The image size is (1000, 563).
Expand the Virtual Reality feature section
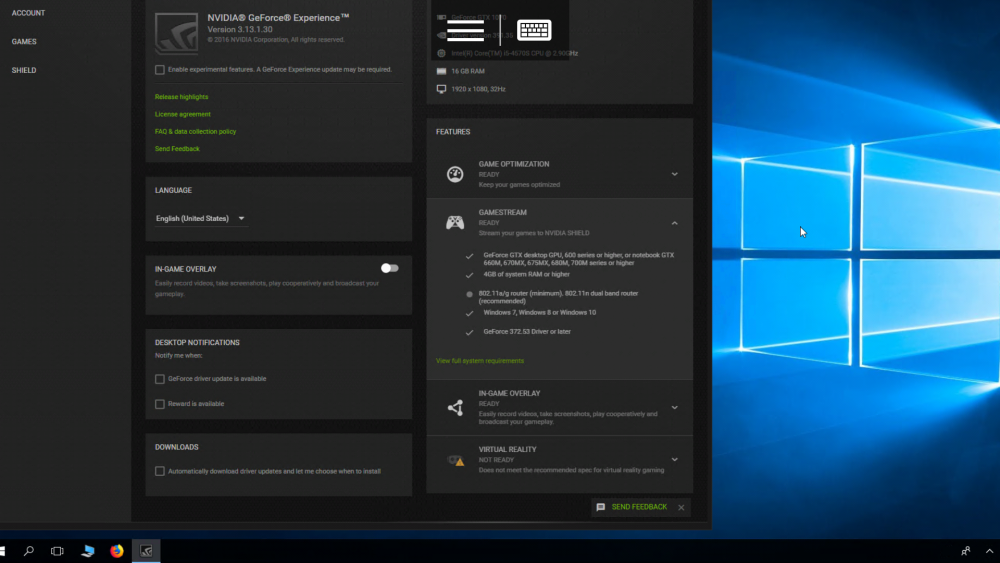[674, 460]
